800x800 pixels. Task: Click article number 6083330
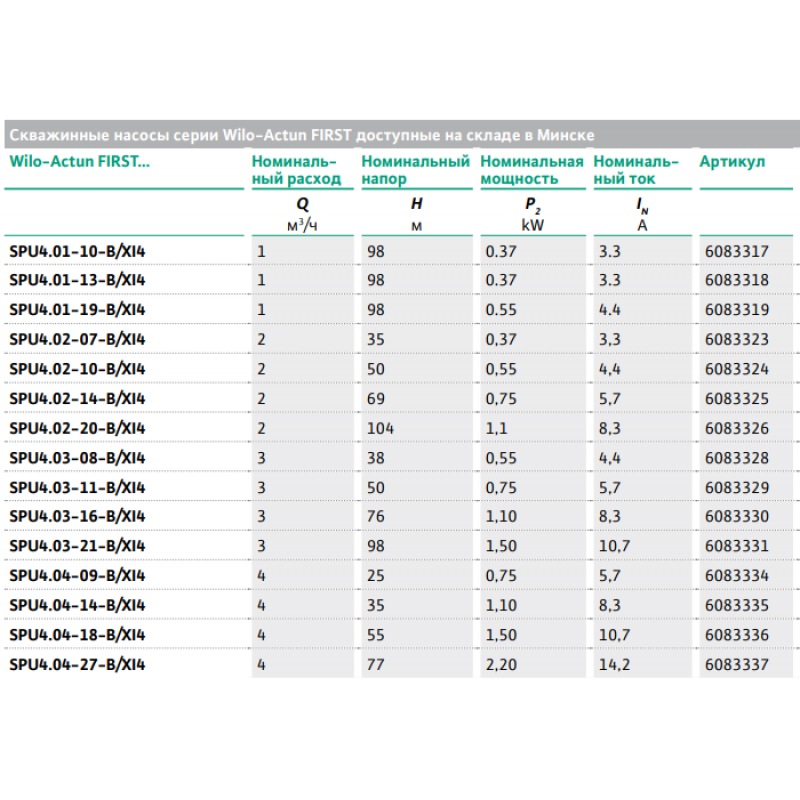click(x=737, y=516)
